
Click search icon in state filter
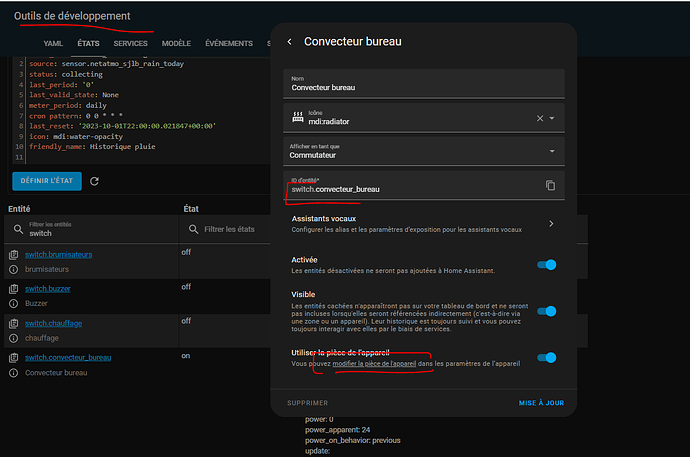click(193, 229)
